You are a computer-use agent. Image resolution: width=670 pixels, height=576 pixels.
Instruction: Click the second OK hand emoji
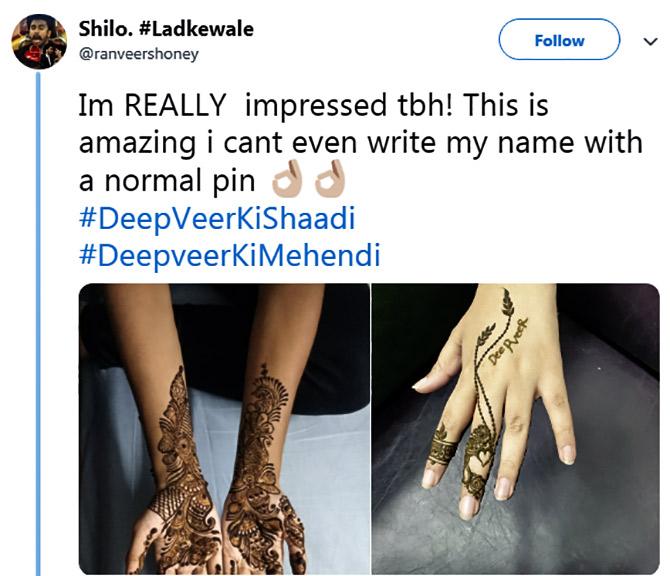pos(330,179)
